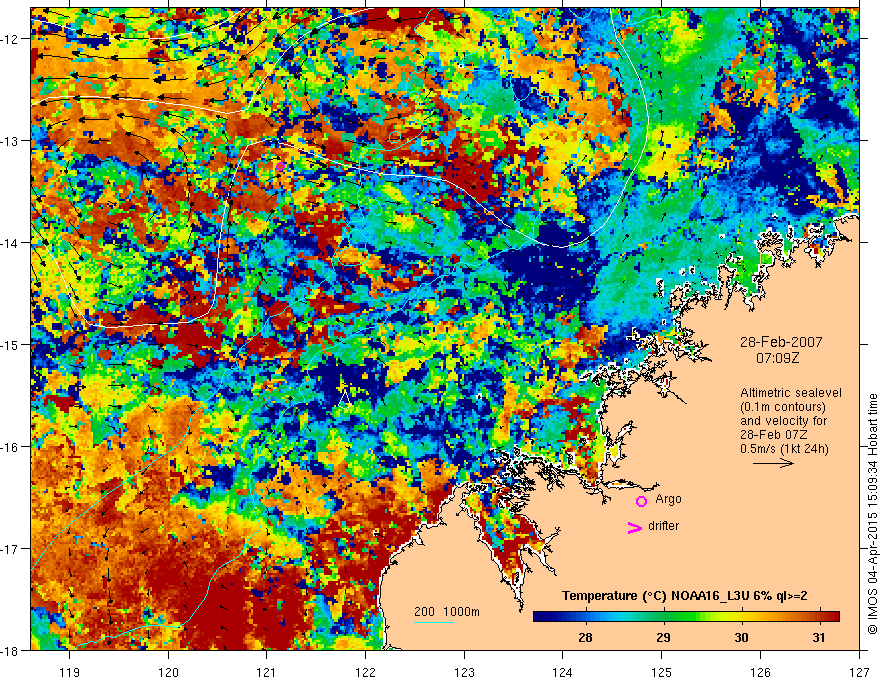Click the cyan bathymetry legend line

tap(434, 622)
